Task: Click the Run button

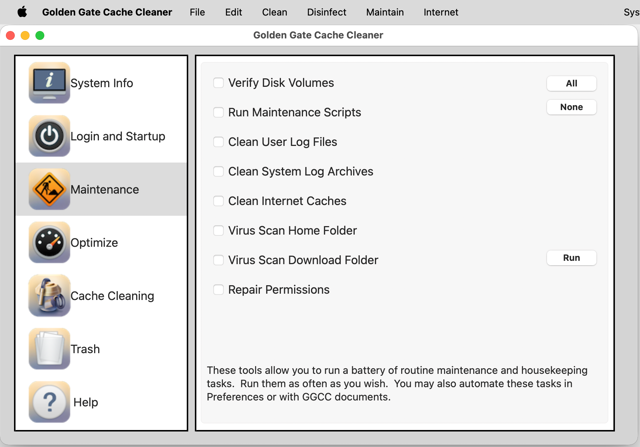Action: tap(571, 258)
